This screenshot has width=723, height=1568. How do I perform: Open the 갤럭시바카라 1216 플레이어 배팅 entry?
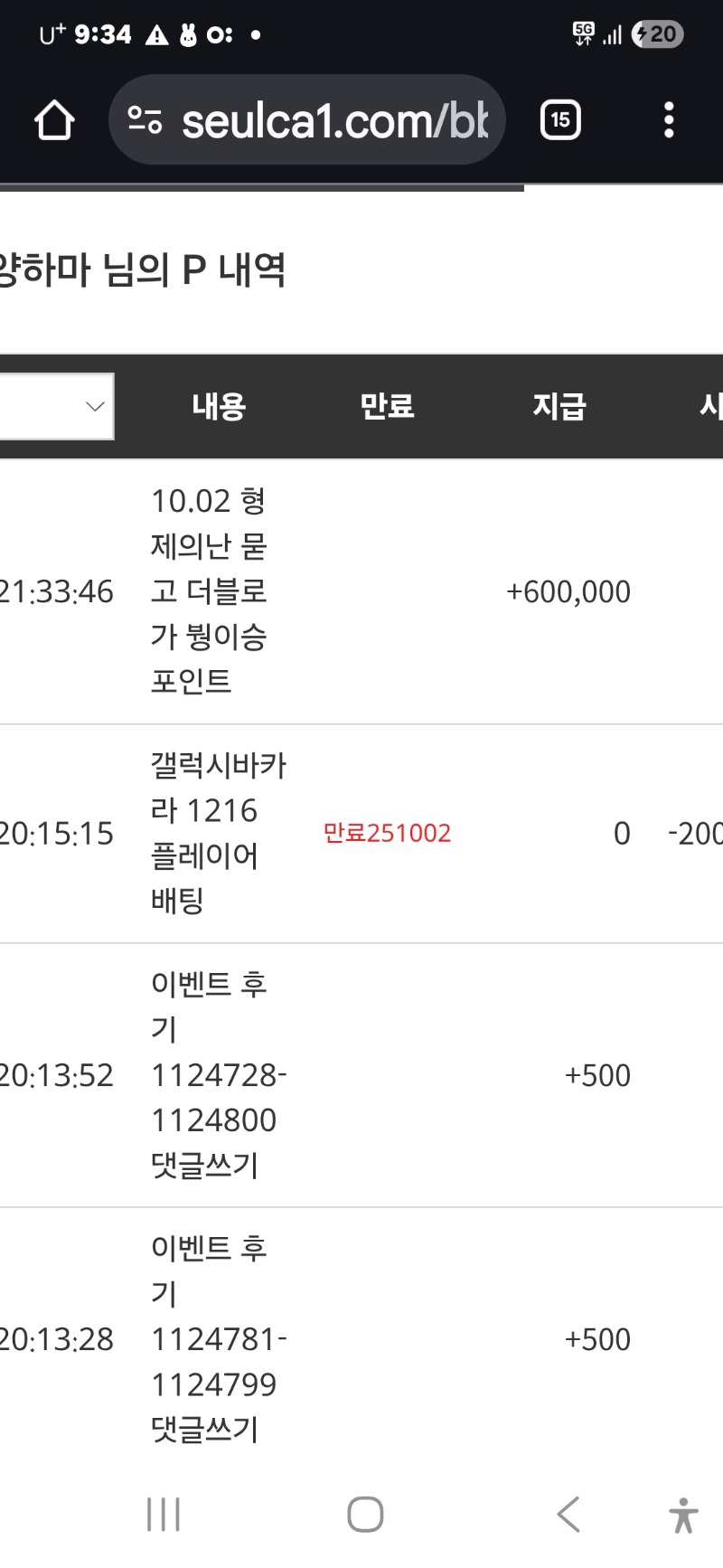(217, 833)
